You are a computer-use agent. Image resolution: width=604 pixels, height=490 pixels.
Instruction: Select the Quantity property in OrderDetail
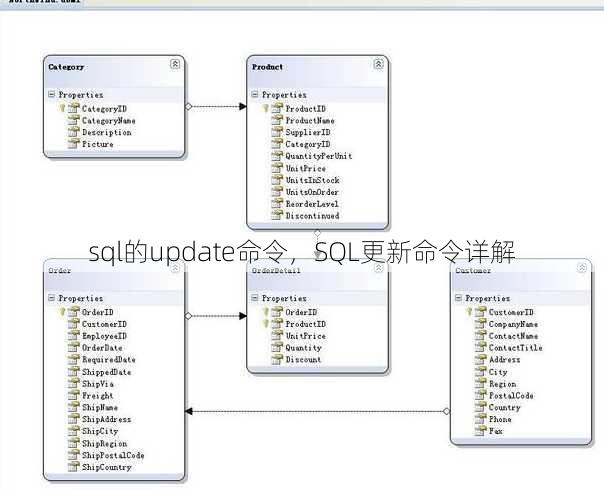click(x=303, y=348)
